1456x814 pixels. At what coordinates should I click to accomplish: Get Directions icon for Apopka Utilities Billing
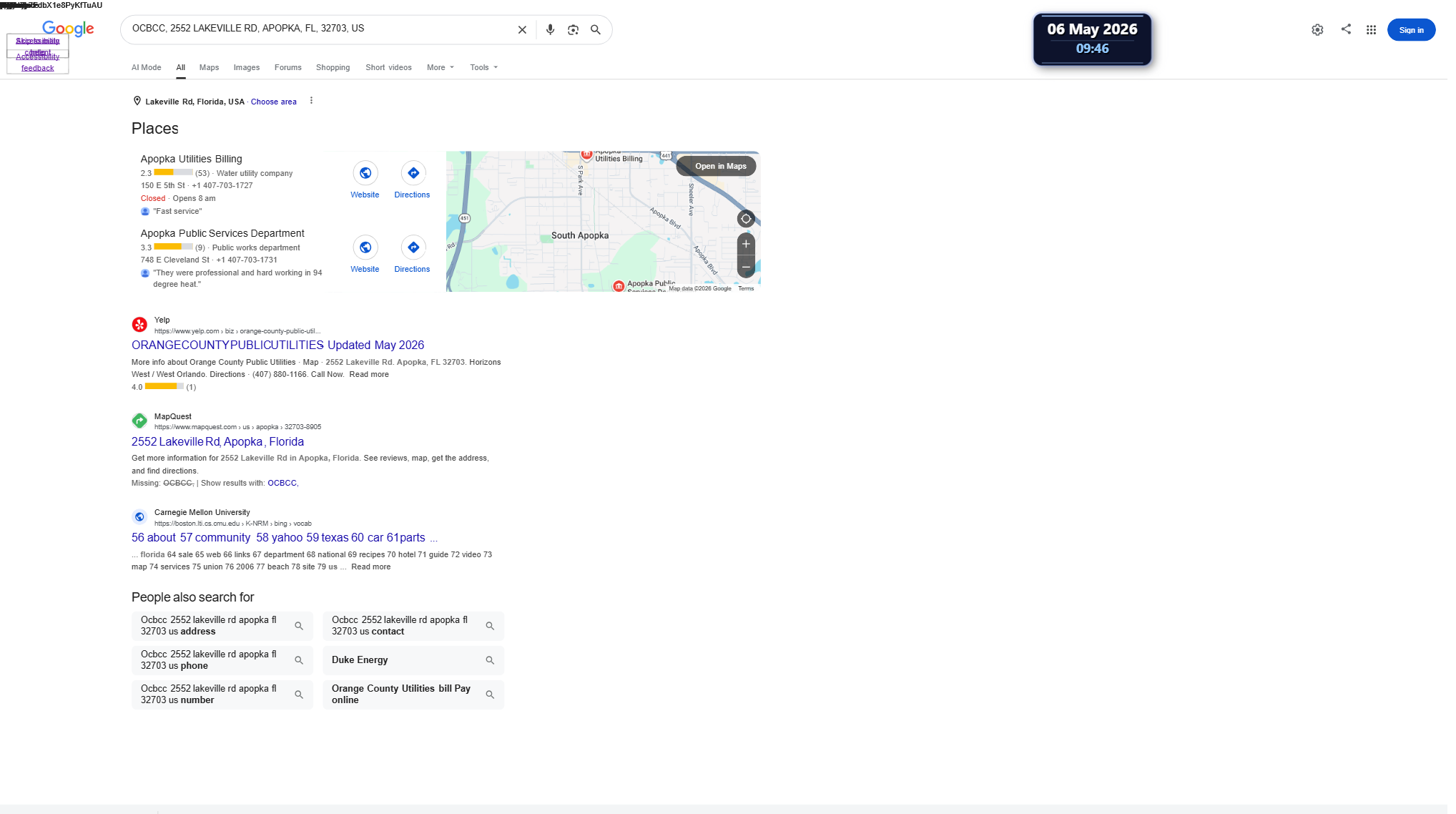pos(413,173)
